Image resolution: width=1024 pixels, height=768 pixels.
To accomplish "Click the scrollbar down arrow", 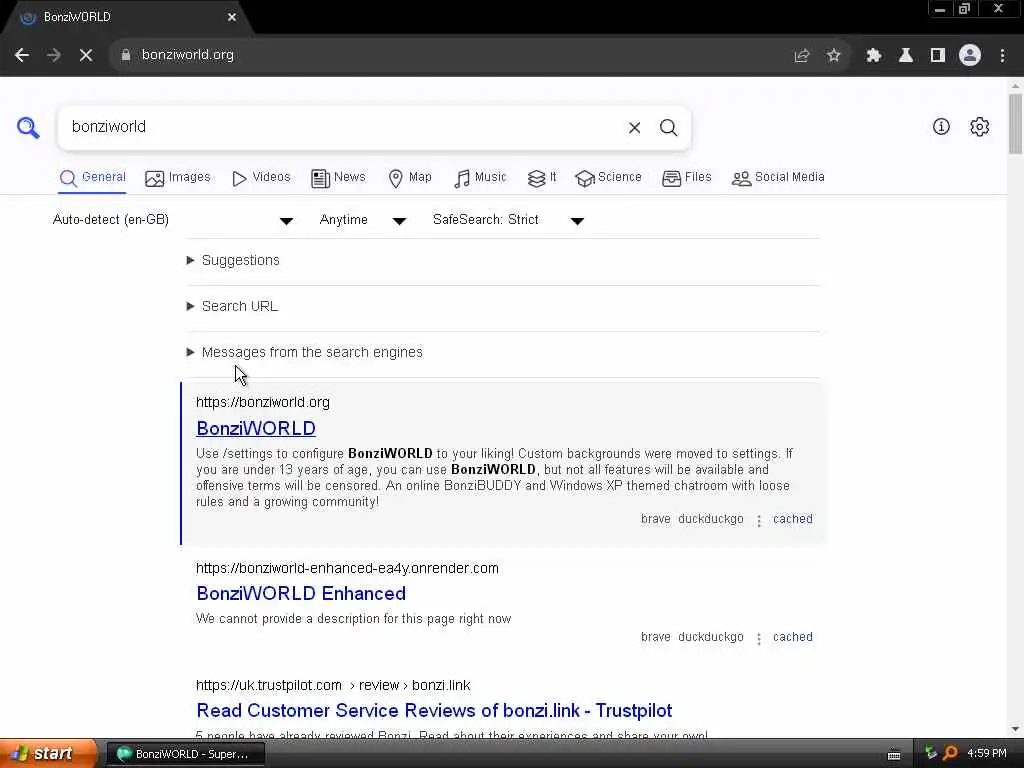I will (x=1015, y=729).
